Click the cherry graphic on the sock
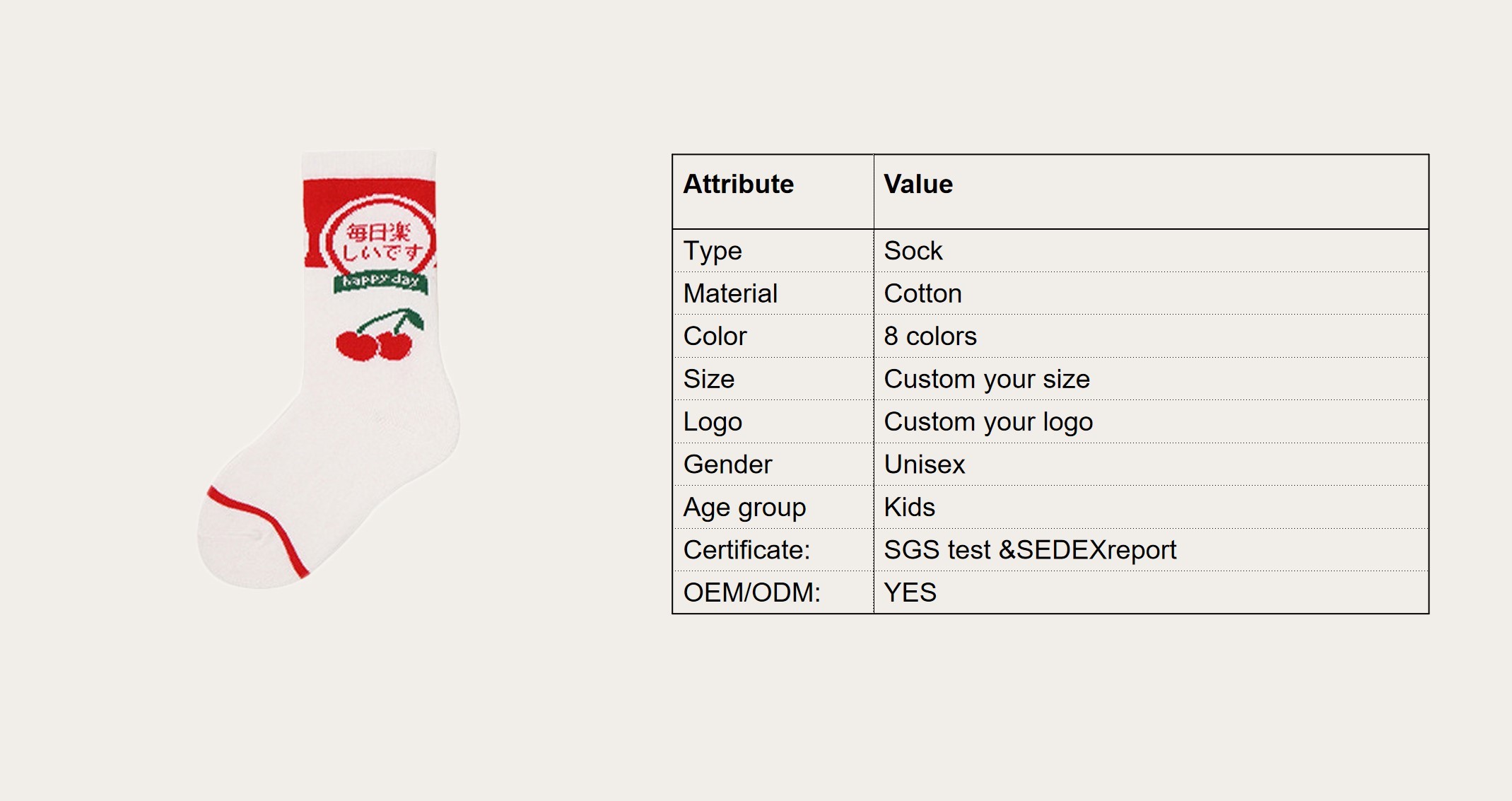 tap(380, 334)
